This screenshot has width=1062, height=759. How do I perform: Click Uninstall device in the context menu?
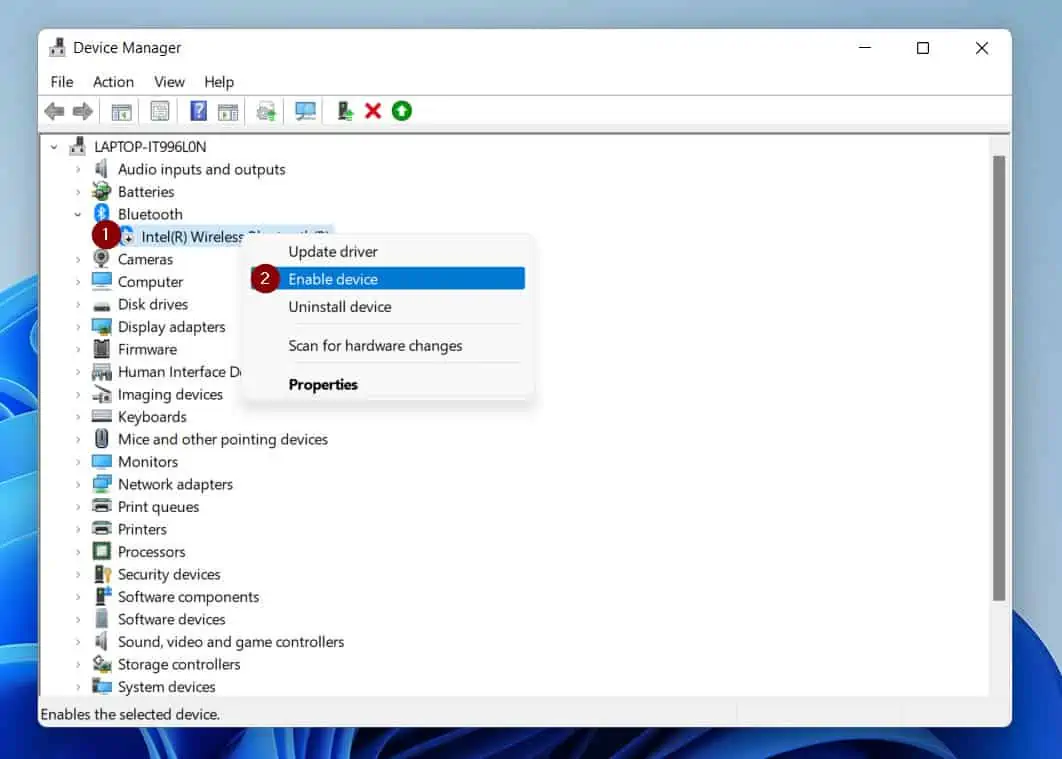(339, 307)
